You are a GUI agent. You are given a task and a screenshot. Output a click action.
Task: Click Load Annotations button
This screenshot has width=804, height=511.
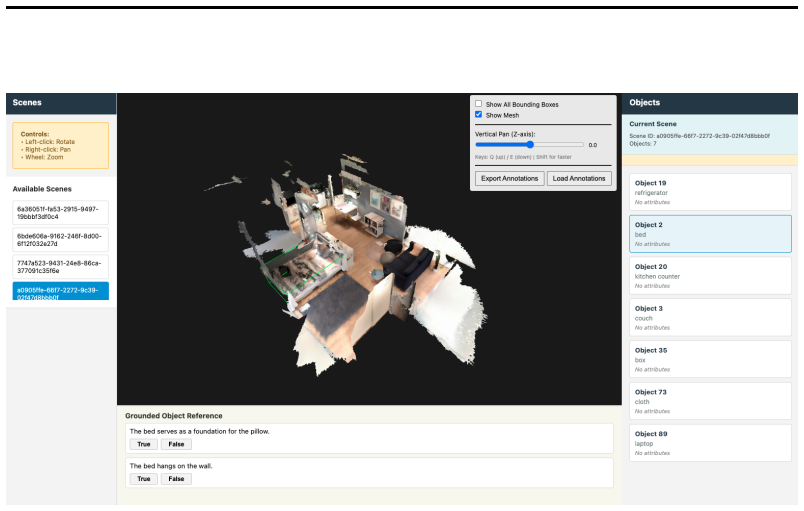coord(579,178)
